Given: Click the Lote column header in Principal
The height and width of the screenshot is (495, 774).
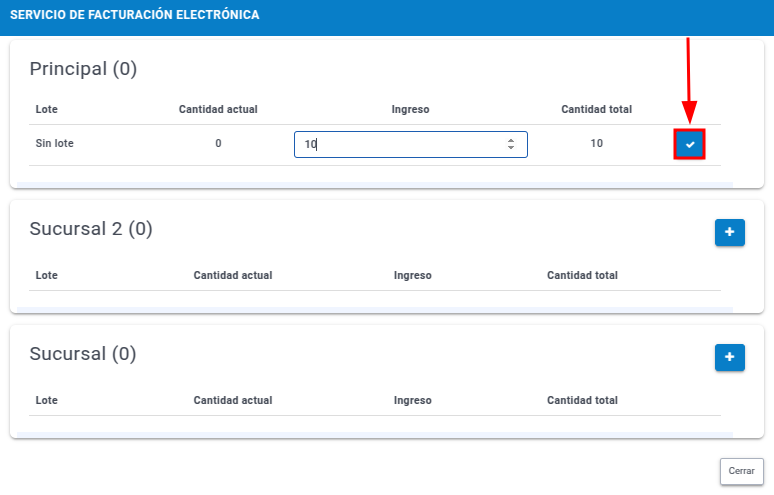Looking at the screenshot, I should tap(46, 109).
